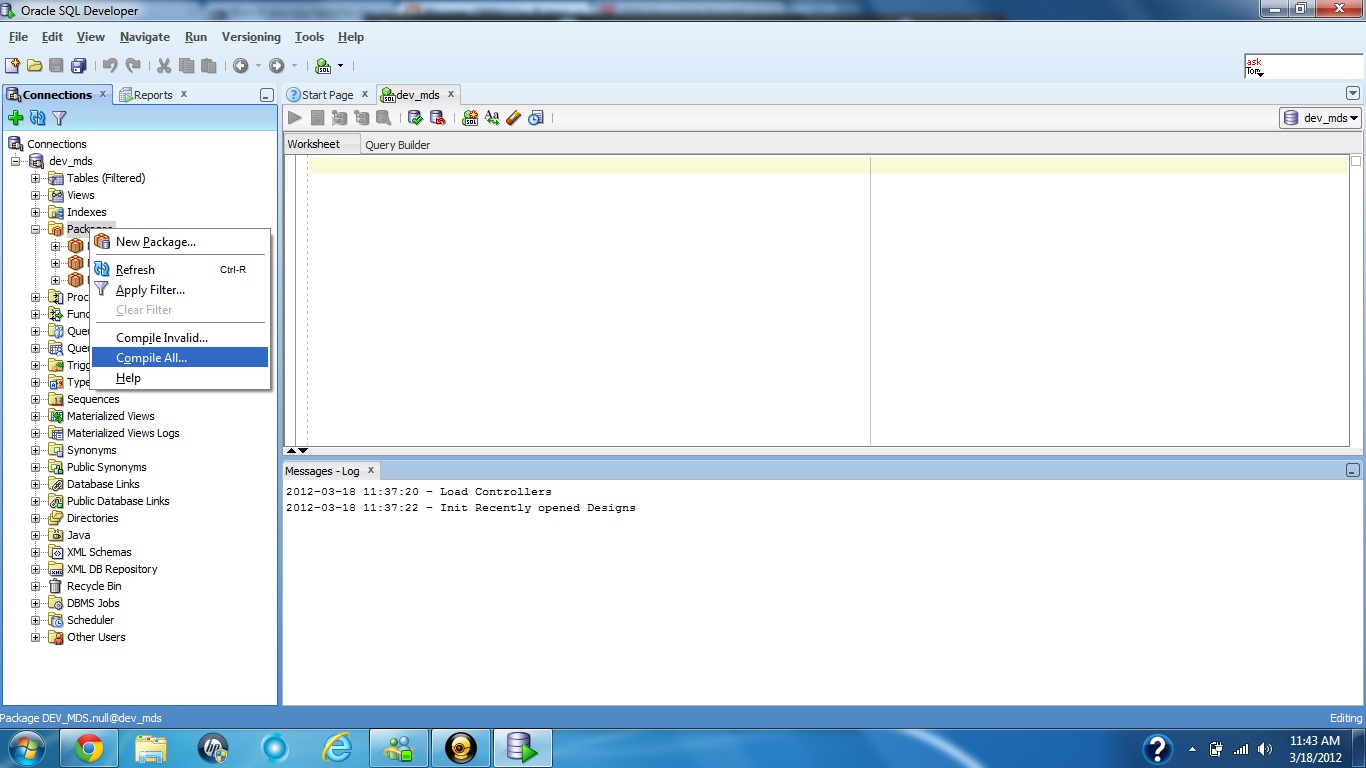
Task: Click the Forward navigation arrow icon
Action: pos(277,66)
